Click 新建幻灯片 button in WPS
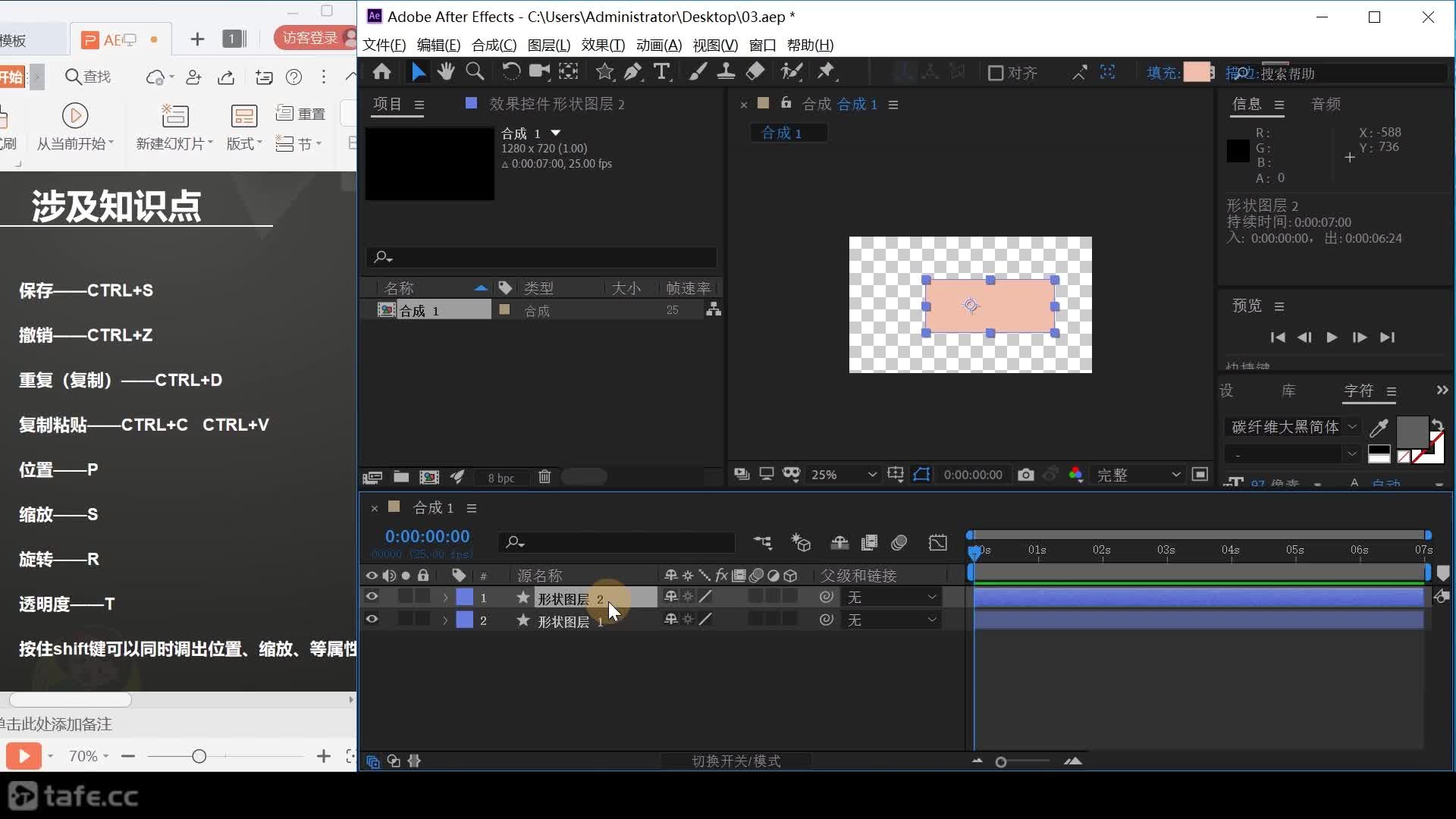Viewport: 1456px width, 819px height. tap(174, 127)
